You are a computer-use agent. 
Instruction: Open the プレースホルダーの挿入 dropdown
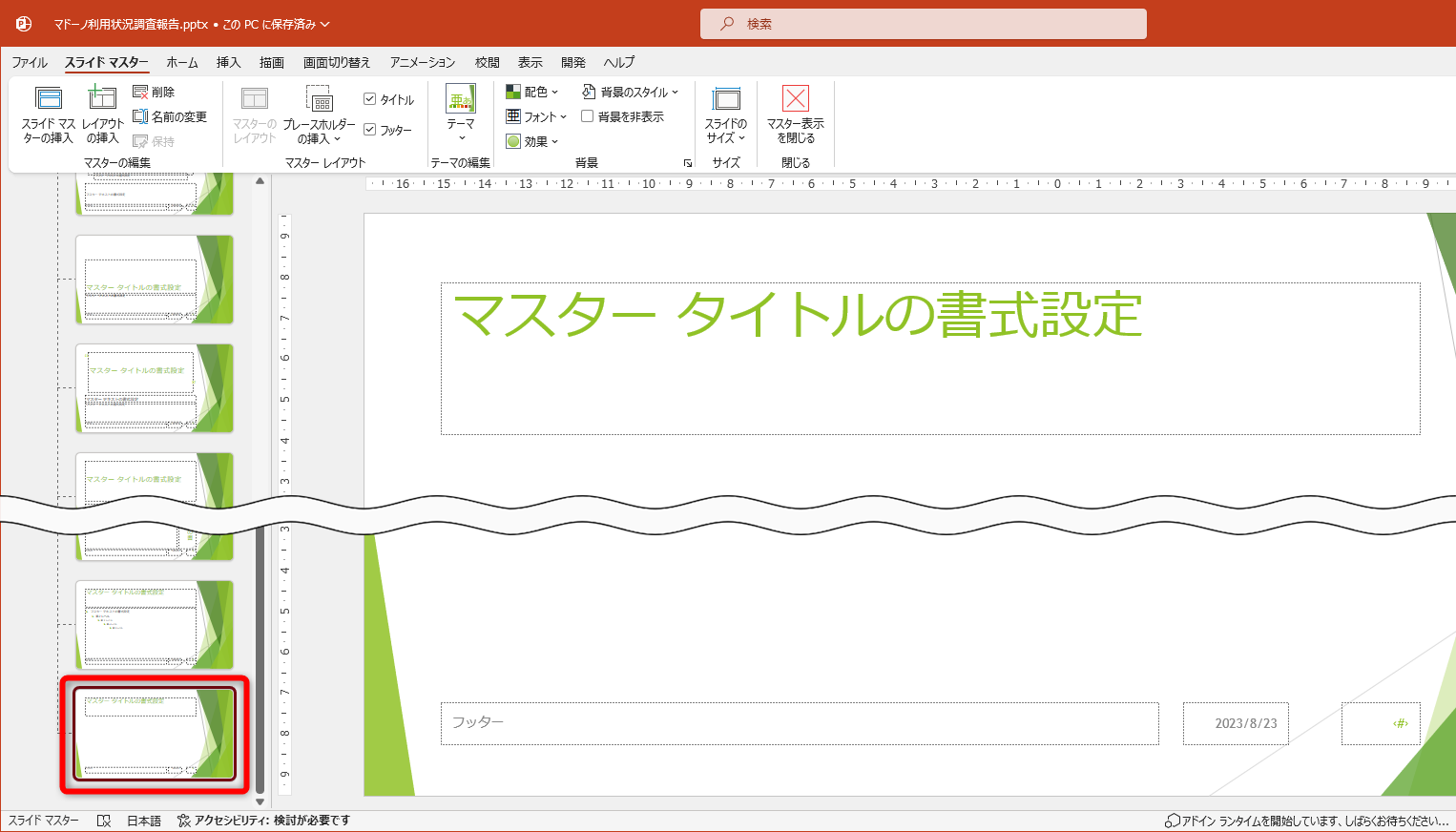click(321, 114)
